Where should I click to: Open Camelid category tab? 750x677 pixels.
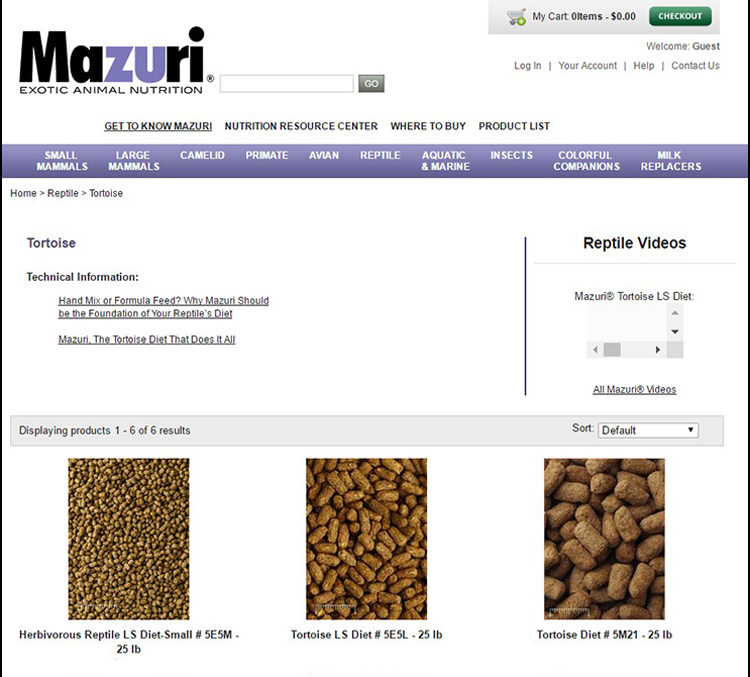tap(202, 155)
